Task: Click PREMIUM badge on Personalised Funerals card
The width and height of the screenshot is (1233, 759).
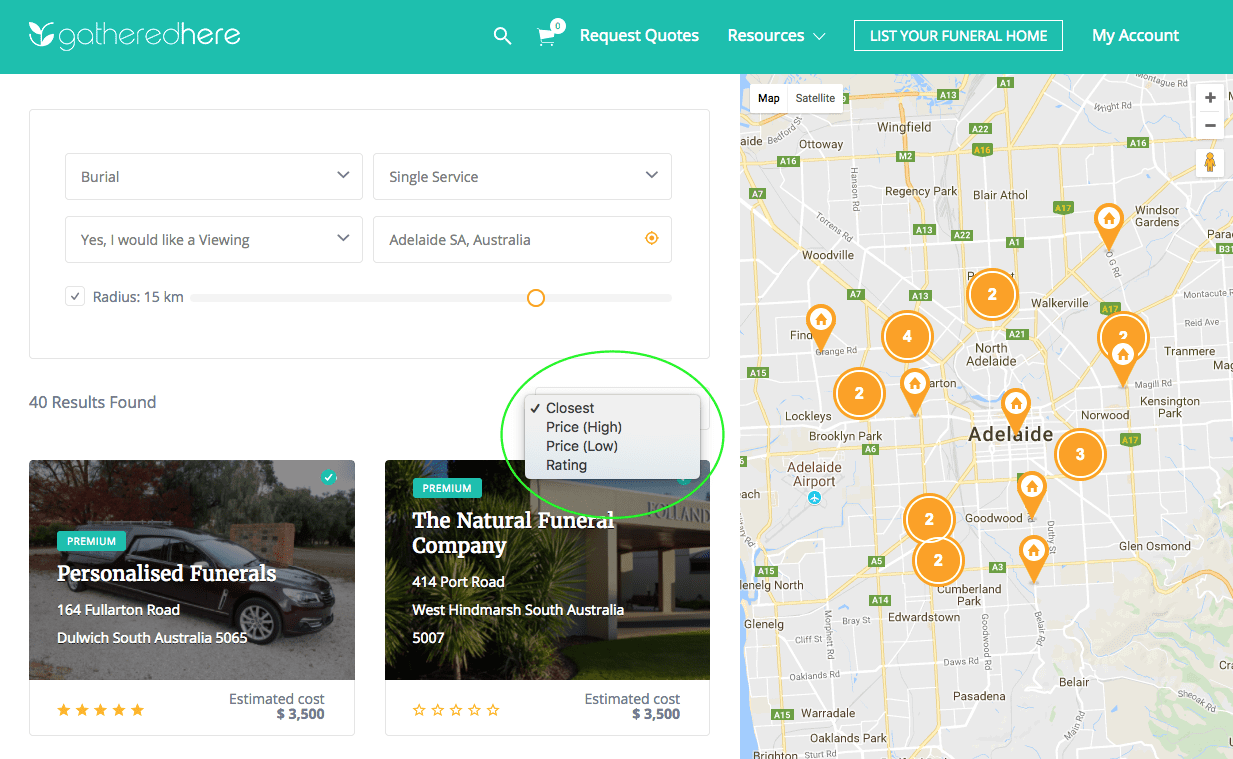Action: click(x=91, y=541)
